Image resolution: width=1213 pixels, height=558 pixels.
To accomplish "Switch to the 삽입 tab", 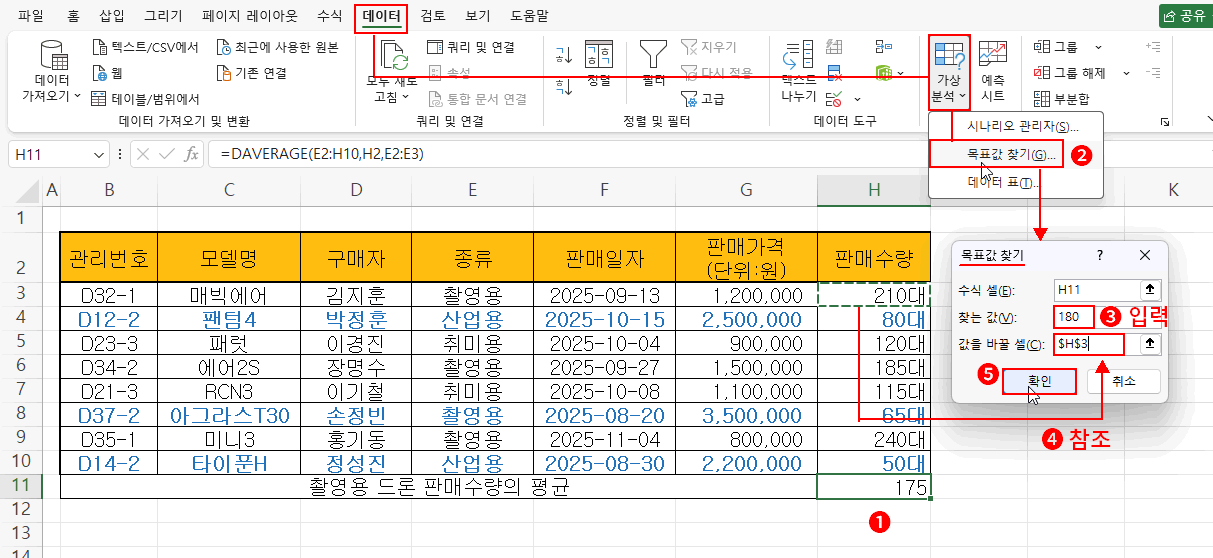I will 113,15.
